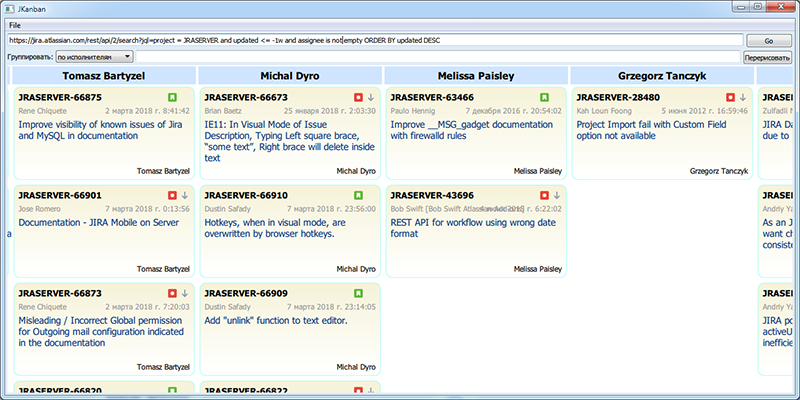Click reporter name Jose Romero
This screenshot has height=400, width=800.
tap(39, 209)
